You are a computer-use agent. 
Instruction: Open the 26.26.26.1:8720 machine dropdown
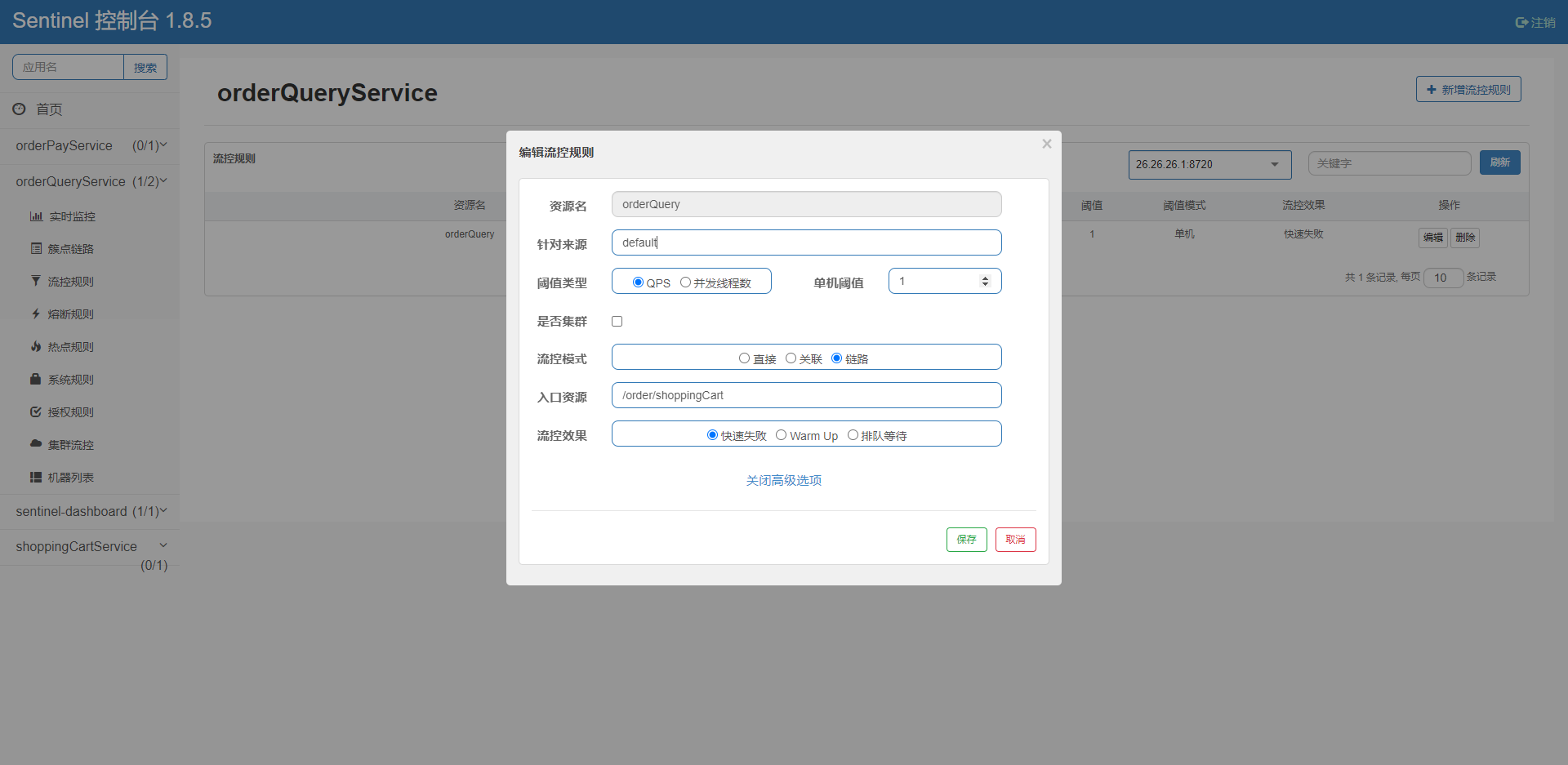[x=1209, y=164]
